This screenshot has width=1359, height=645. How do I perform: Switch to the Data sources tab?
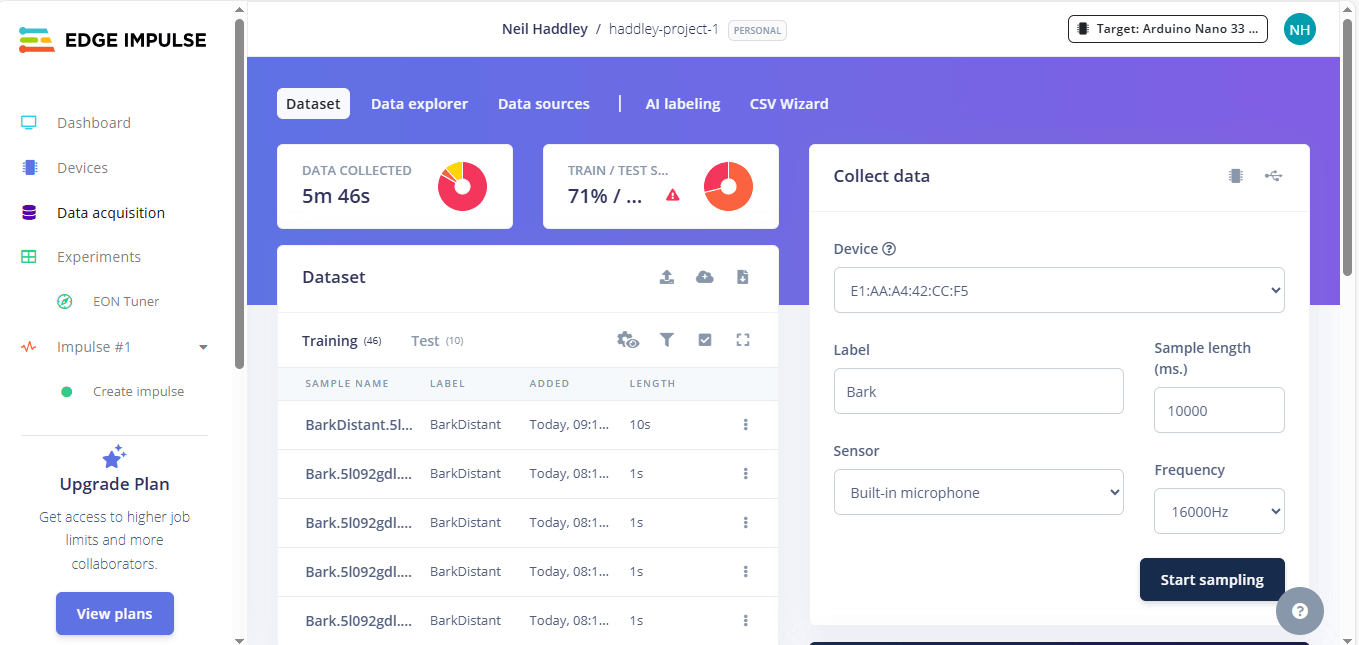[x=544, y=104]
